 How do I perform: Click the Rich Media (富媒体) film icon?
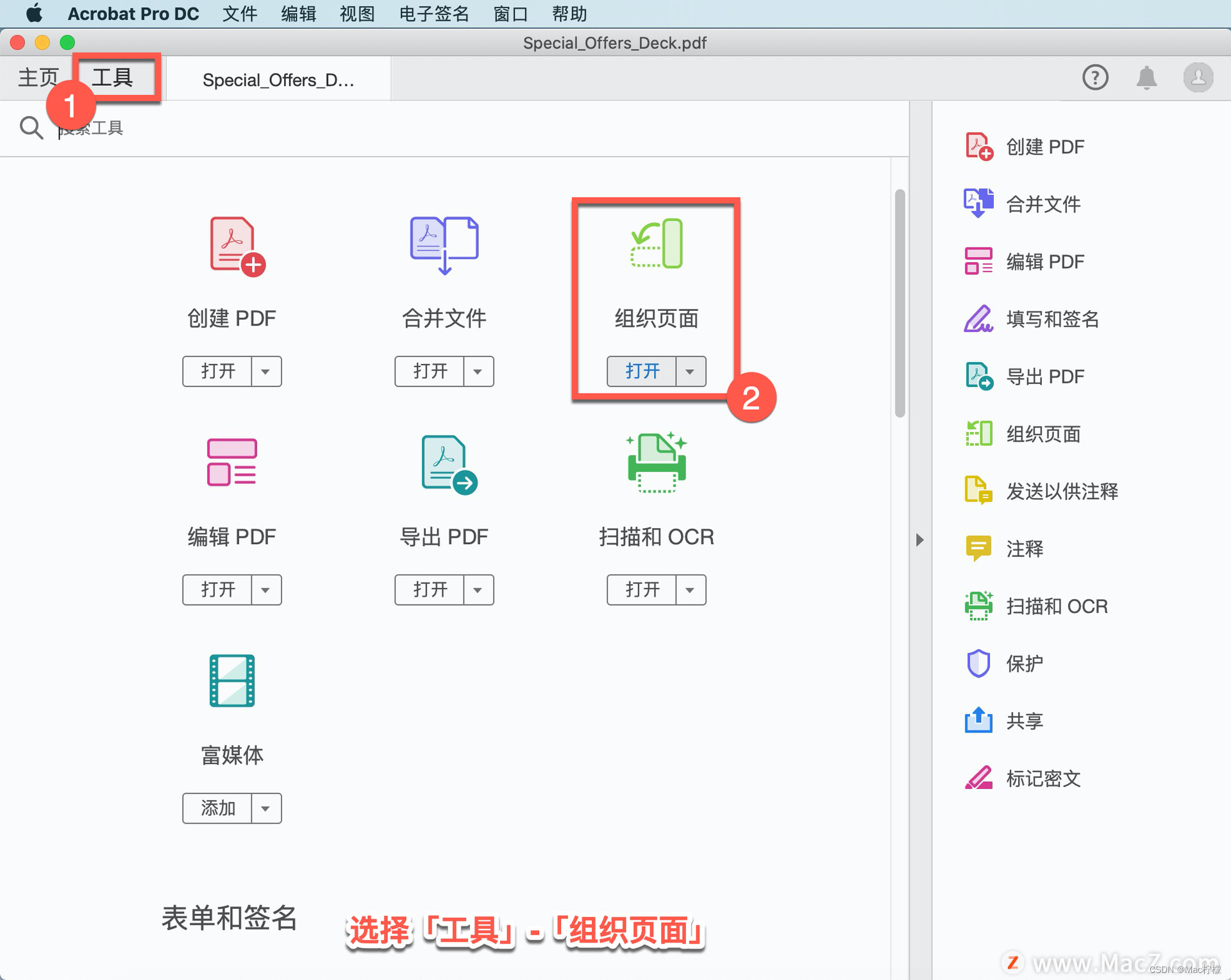231,681
